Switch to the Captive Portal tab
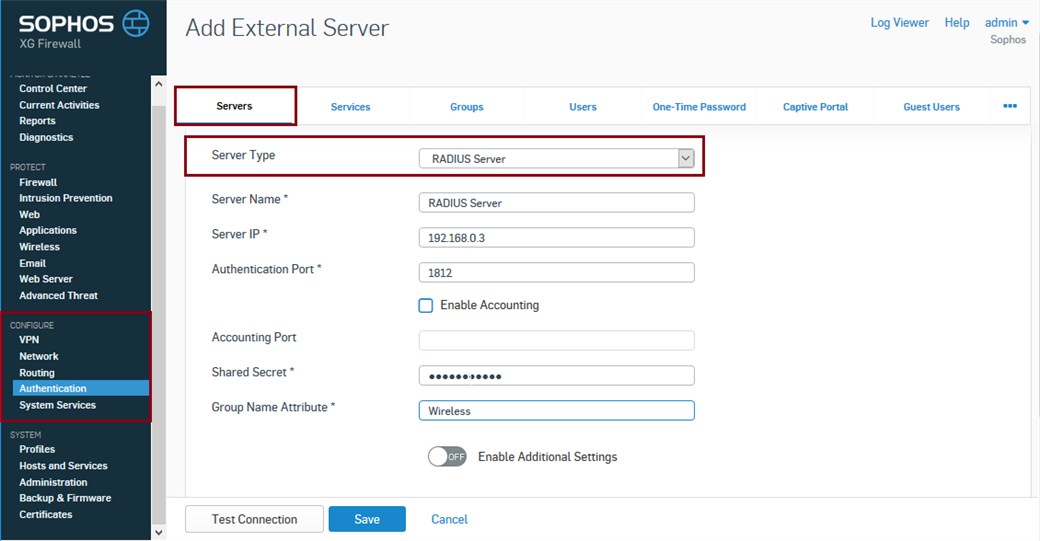The image size is (1040, 541). pos(814,107)
